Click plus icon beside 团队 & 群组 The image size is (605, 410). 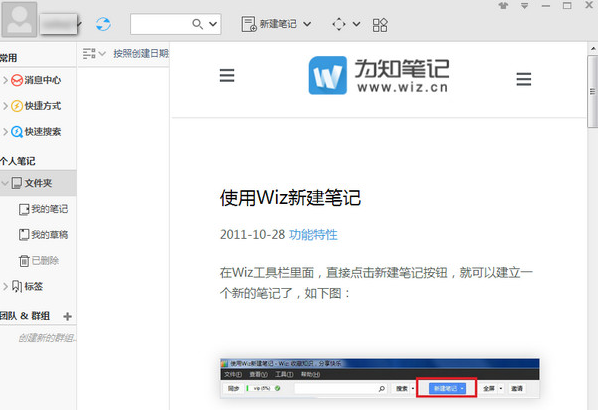68,316
